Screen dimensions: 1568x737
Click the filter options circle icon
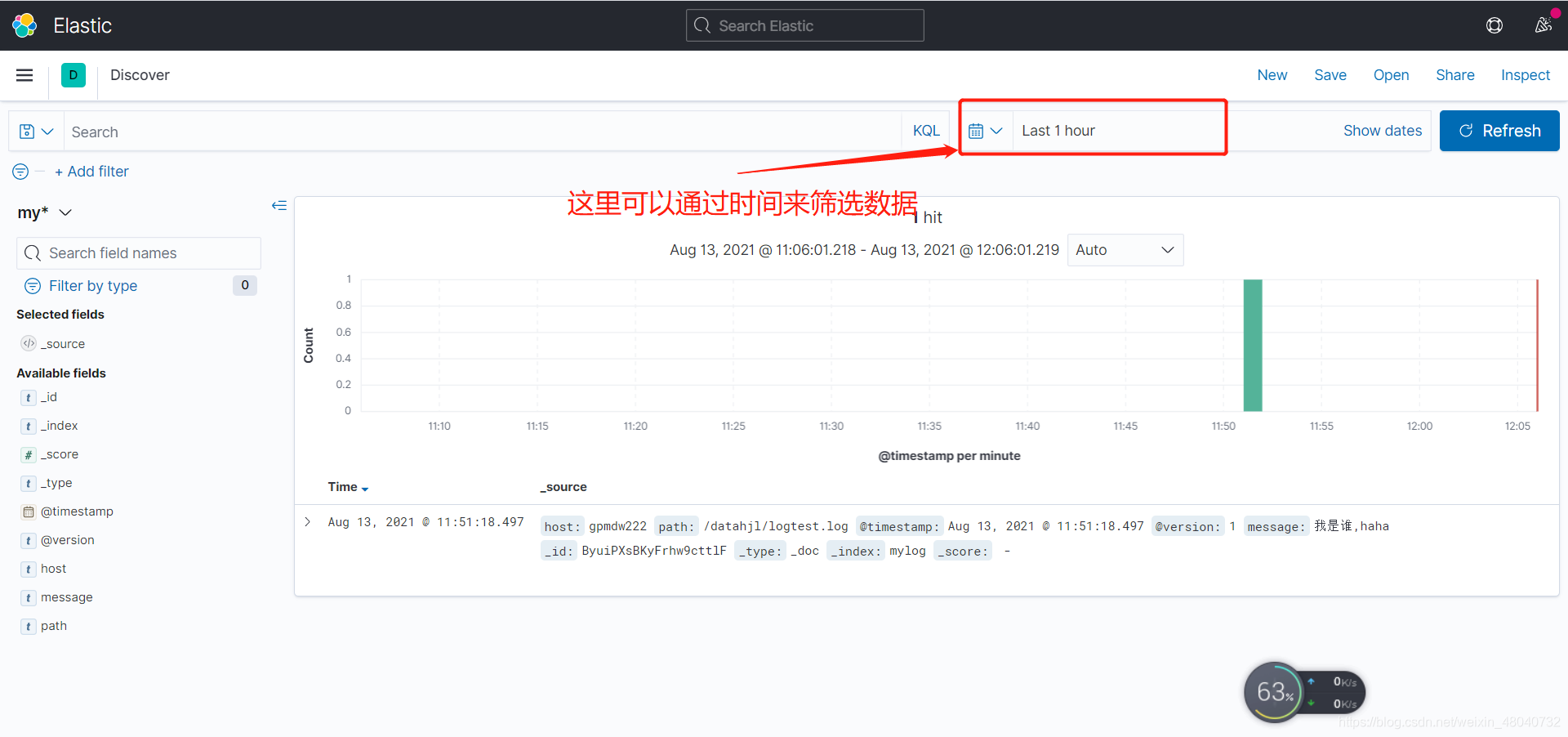[20, 172]
